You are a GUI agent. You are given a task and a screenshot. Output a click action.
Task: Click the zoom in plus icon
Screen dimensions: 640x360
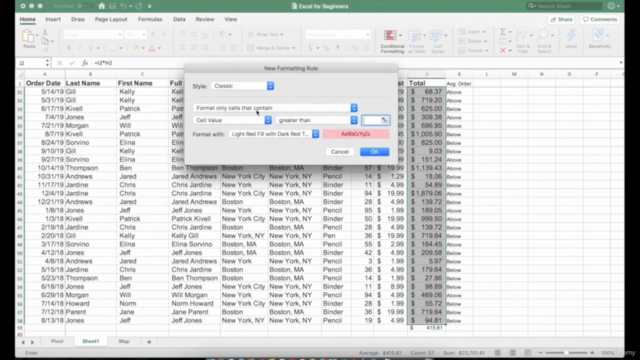pyautogui.click(x=592, y=353)
